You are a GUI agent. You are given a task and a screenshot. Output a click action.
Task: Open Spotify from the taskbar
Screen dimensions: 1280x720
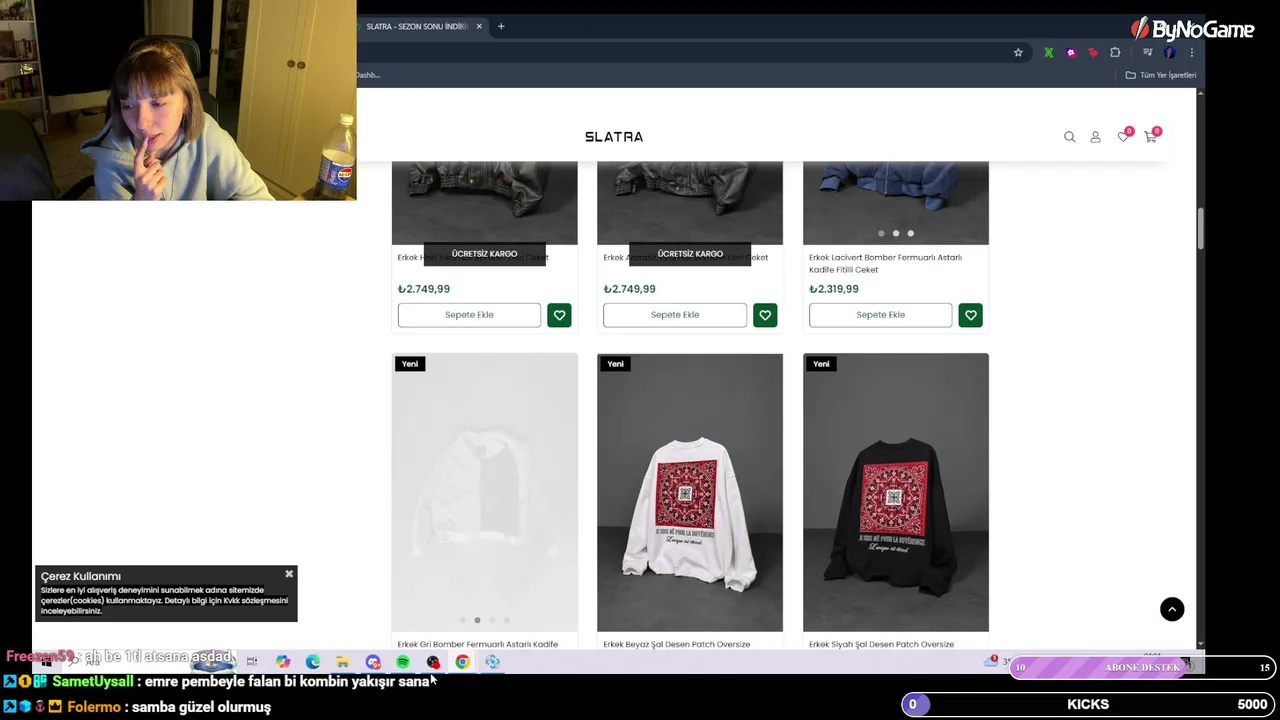click(403, 662)
